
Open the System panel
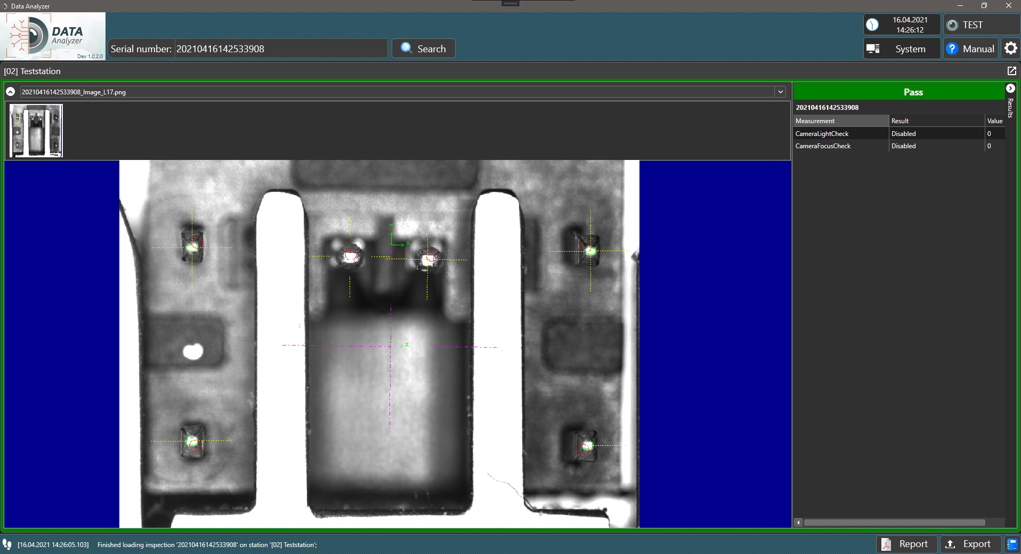[901, 48]
